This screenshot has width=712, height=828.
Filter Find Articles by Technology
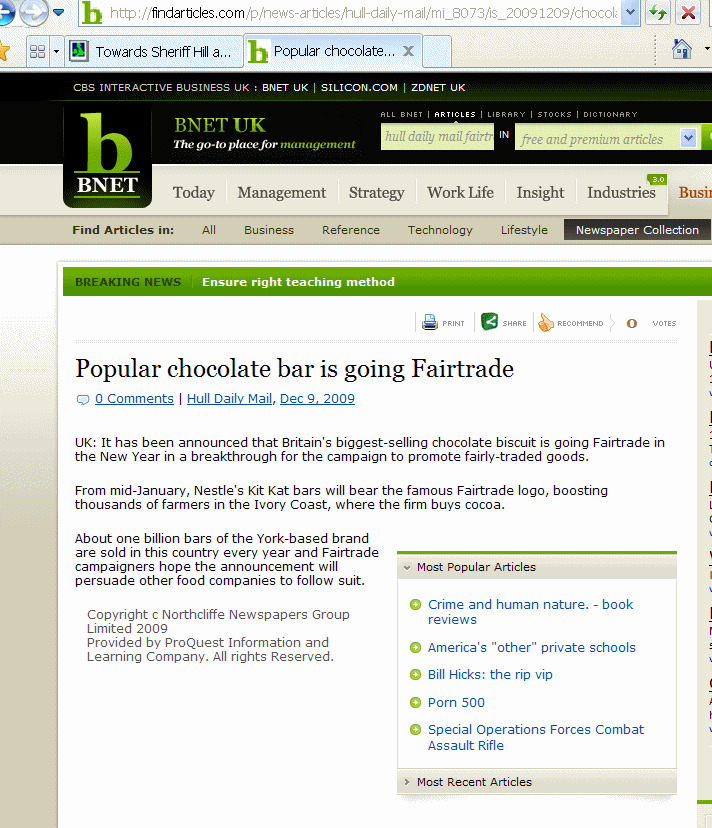pyautogui.click(x=440, y=230)
